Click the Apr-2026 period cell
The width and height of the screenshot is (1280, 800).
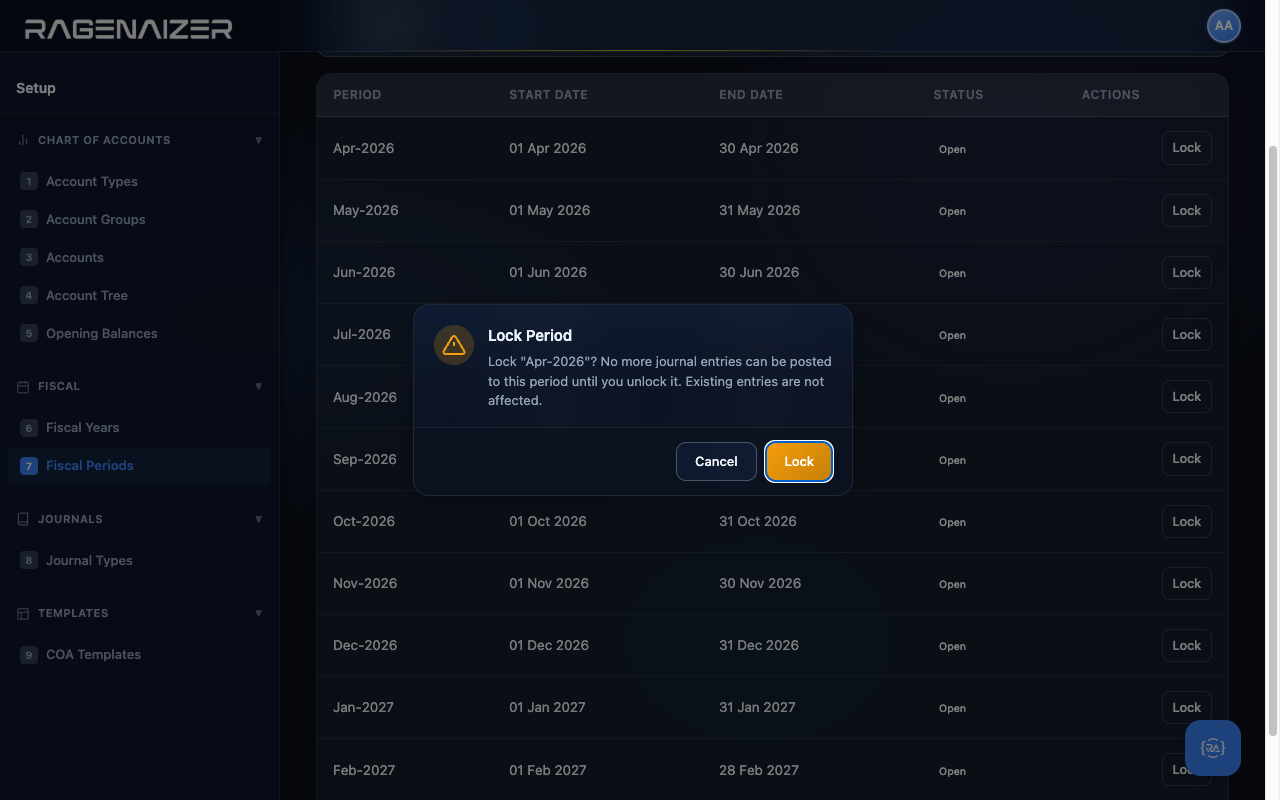point(364,148)
